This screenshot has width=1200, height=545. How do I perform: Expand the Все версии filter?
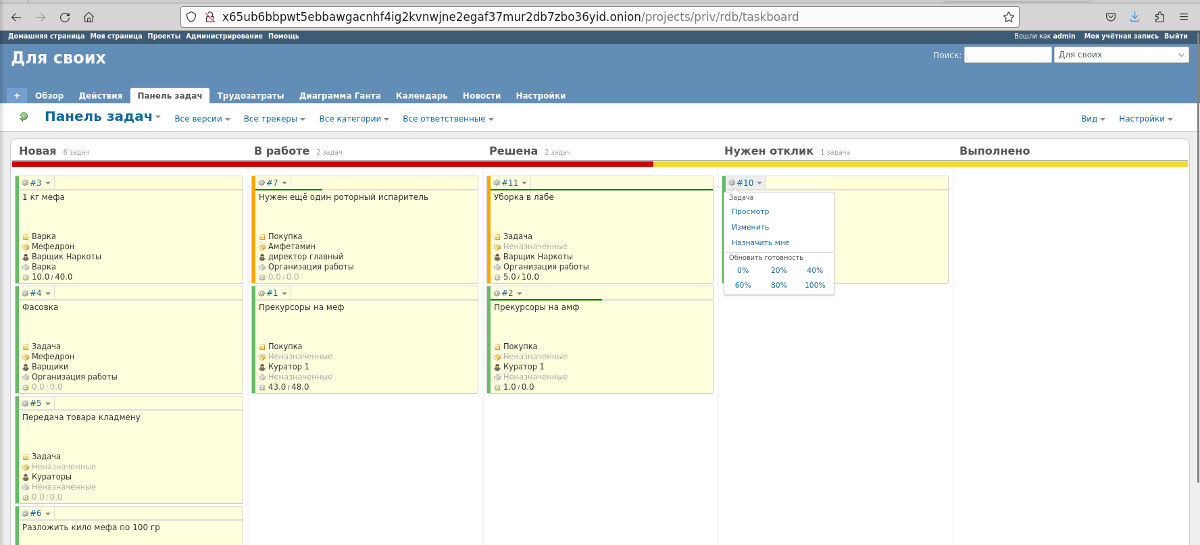pos(202,119)
